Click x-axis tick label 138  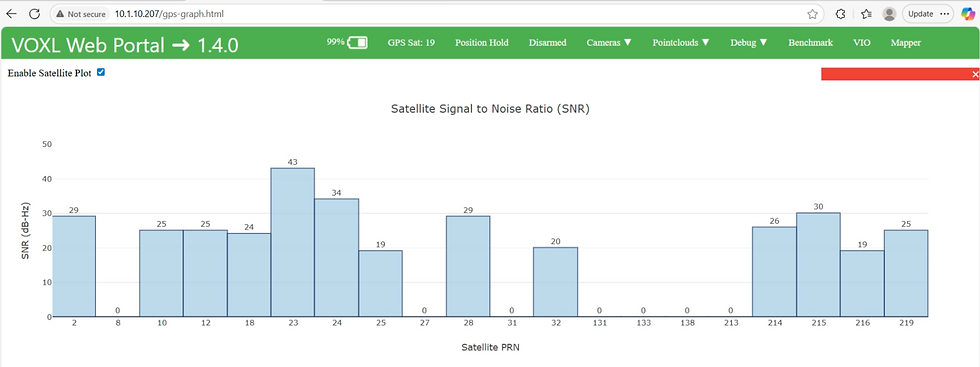click(687, 323)
